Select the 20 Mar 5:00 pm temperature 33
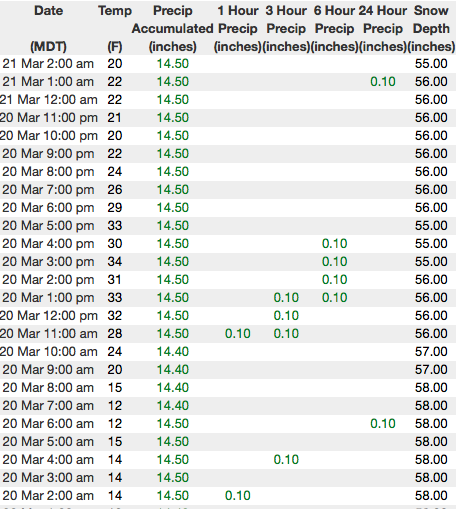456x509 pixels. click(x=115, y=226)
